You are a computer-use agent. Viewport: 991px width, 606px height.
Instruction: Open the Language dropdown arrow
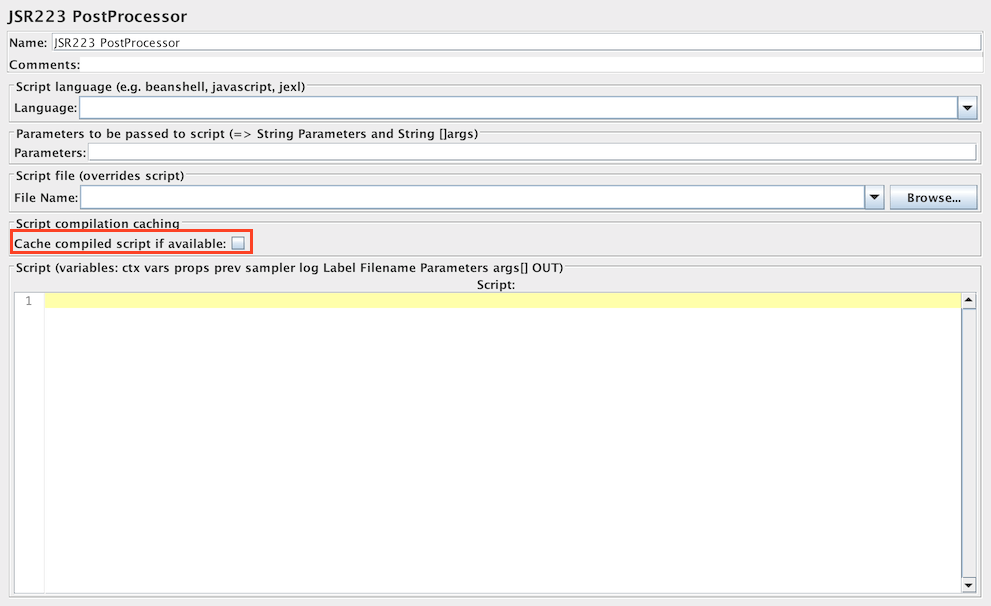click(x=967, y=108)
